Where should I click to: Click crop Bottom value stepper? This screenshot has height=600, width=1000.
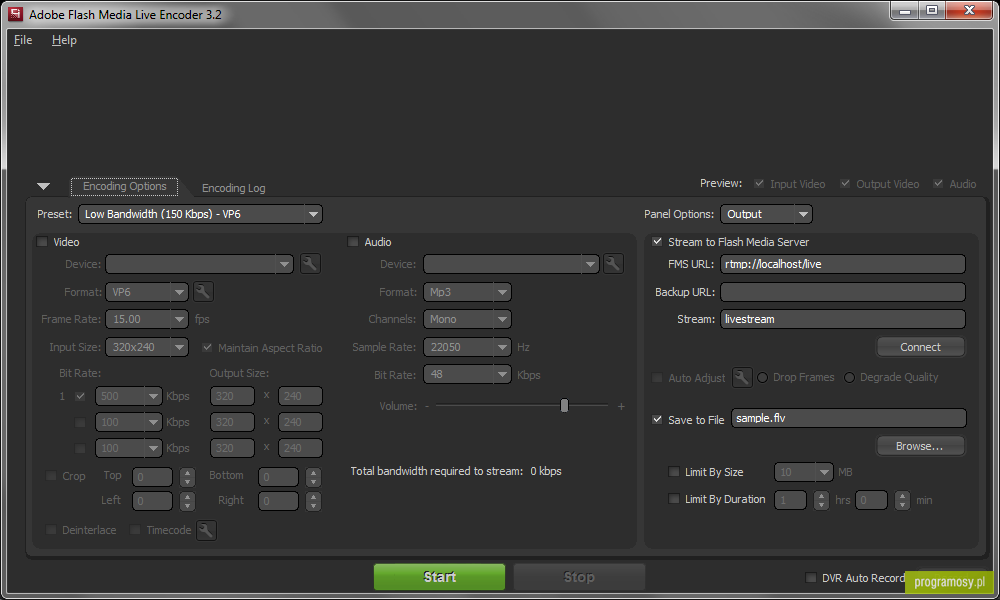[x=313, y=477]
